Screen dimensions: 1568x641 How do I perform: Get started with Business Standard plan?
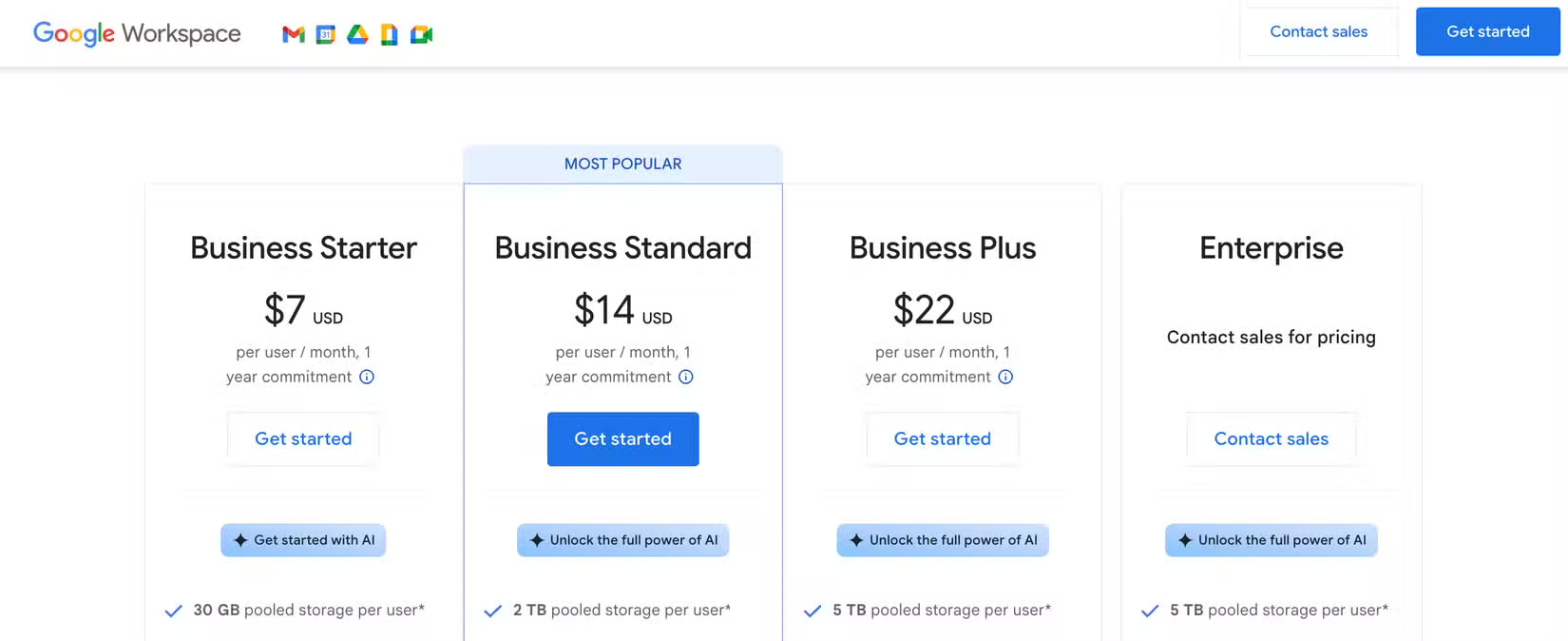(x=622, y=438)
